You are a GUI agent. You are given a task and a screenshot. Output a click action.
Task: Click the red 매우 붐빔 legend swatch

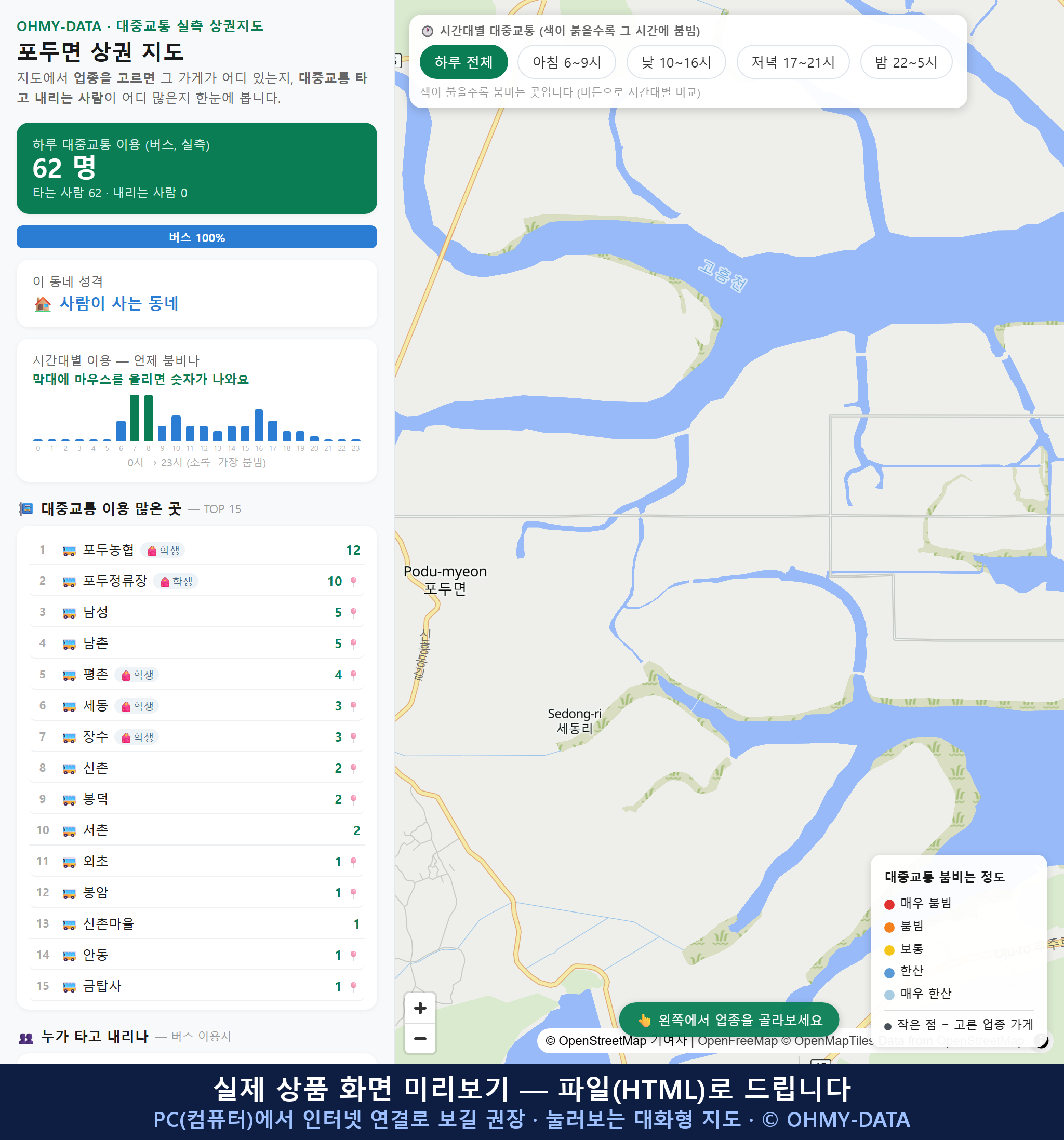[x=889, y=904]
